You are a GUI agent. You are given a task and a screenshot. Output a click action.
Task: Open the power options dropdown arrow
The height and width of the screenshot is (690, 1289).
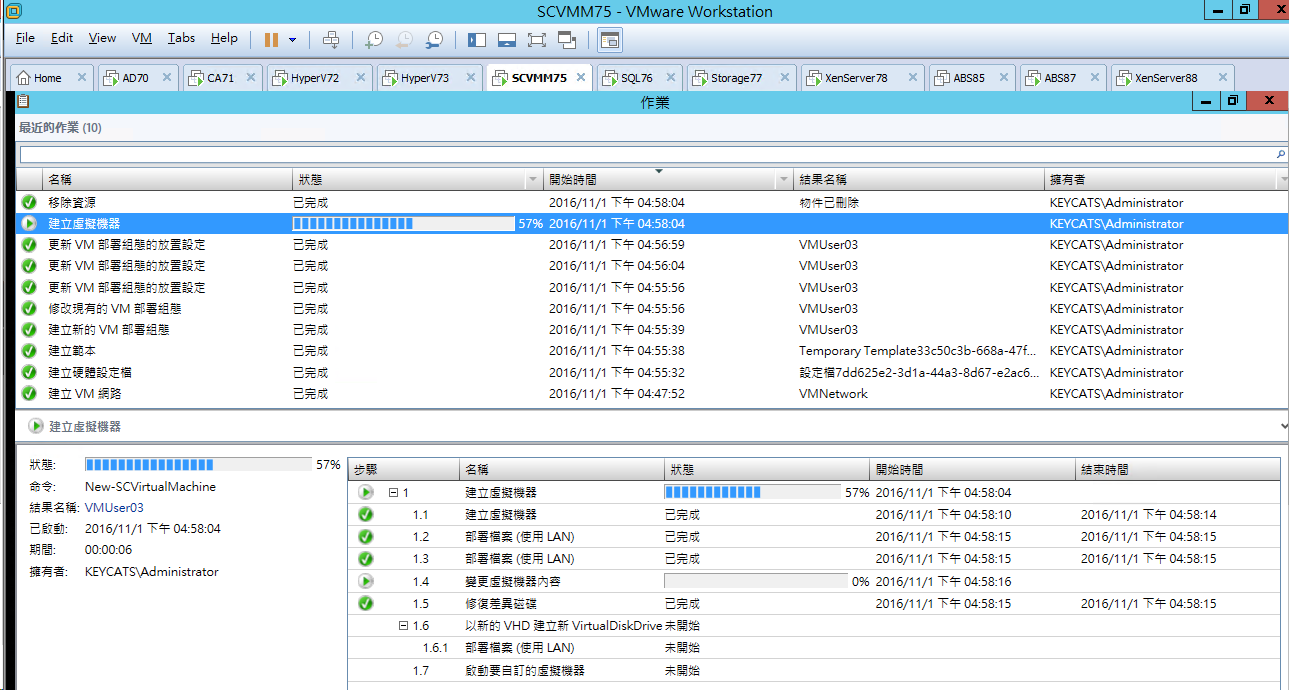click(x=292, y=40)
